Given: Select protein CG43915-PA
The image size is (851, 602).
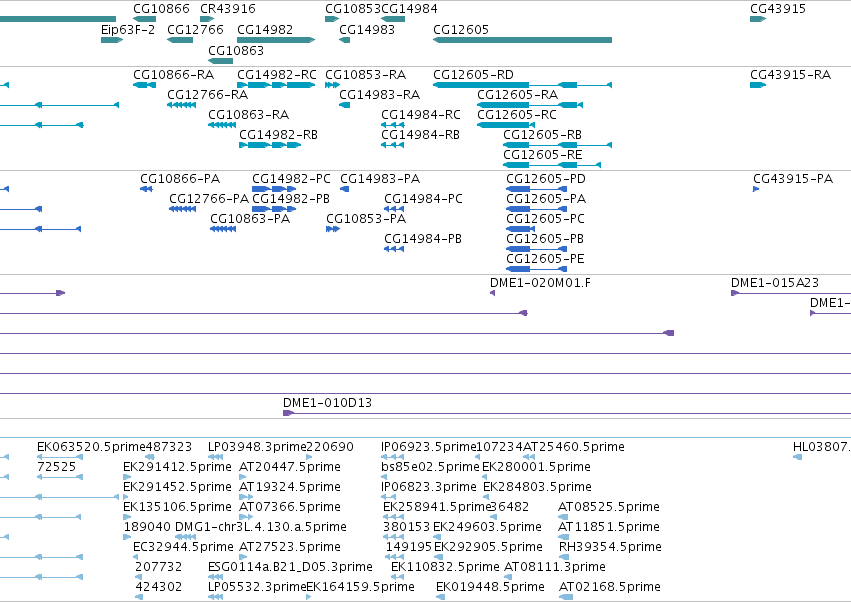Looking at the screenshot, I should pos(793,179).
